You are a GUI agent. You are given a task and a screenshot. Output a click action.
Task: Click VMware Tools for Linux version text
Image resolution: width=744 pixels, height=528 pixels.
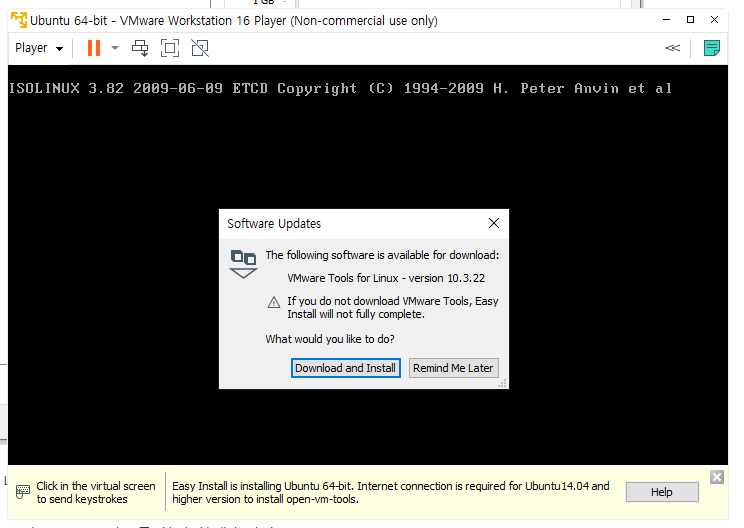pos(386,278)
